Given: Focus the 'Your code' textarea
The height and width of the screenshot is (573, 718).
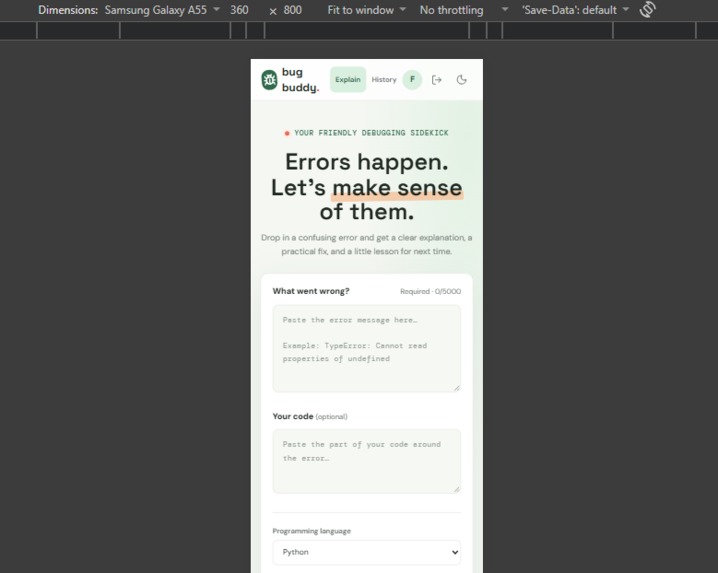Looking at the screenshot, I should click(366, 461).
